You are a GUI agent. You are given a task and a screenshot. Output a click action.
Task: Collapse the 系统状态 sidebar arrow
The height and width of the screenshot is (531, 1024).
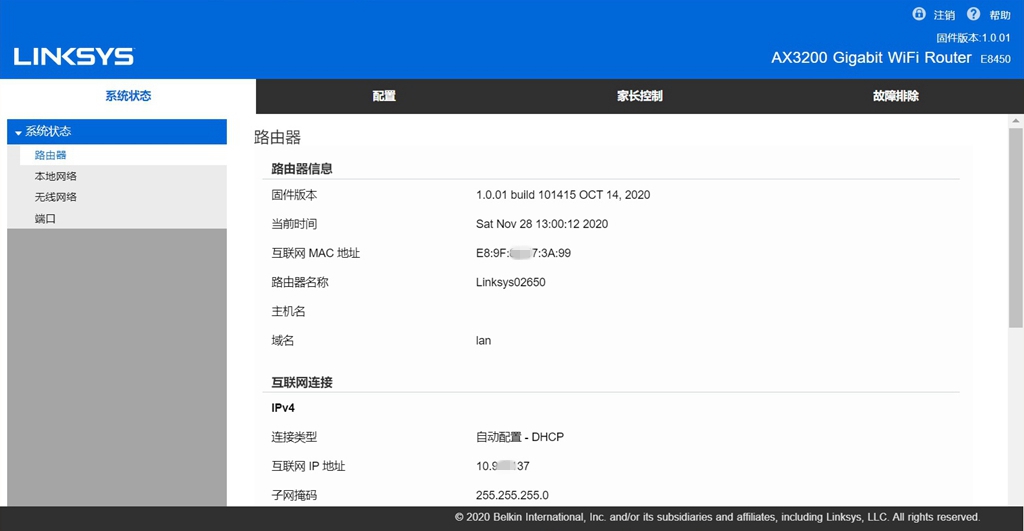18,133
